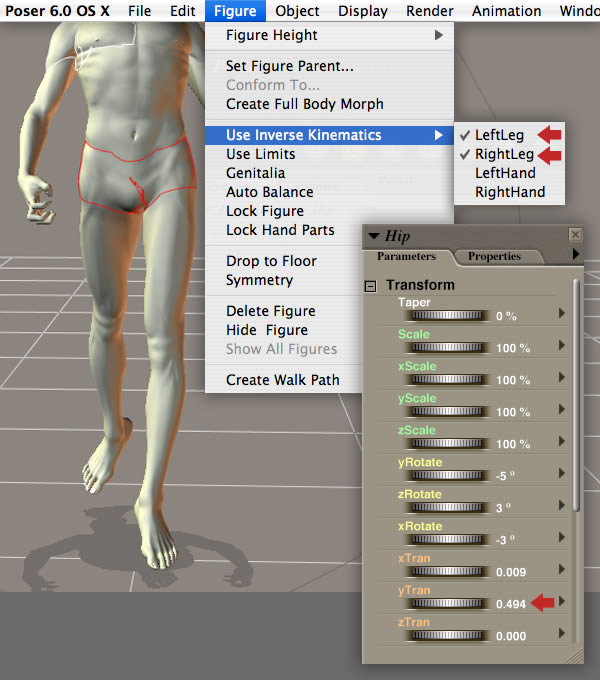Open the zRotate parameter options arrow
Screen dimensions: 600x680
click(x=562, y=505)
